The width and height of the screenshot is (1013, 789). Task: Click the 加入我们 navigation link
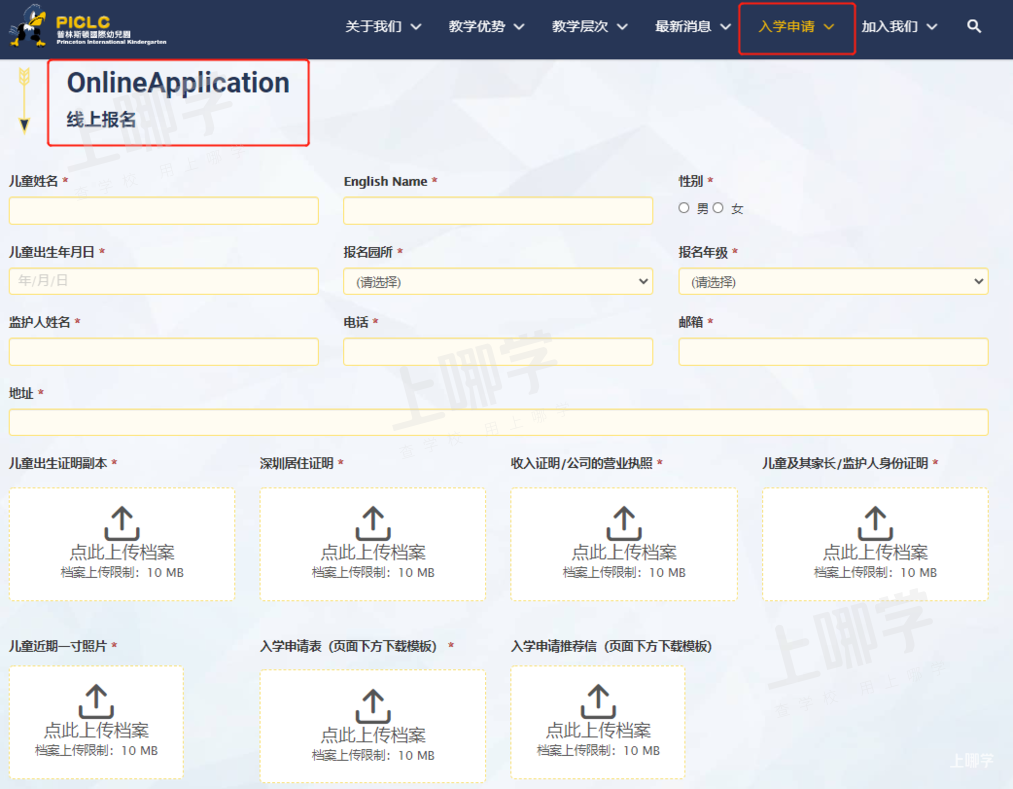pos(899,27)
